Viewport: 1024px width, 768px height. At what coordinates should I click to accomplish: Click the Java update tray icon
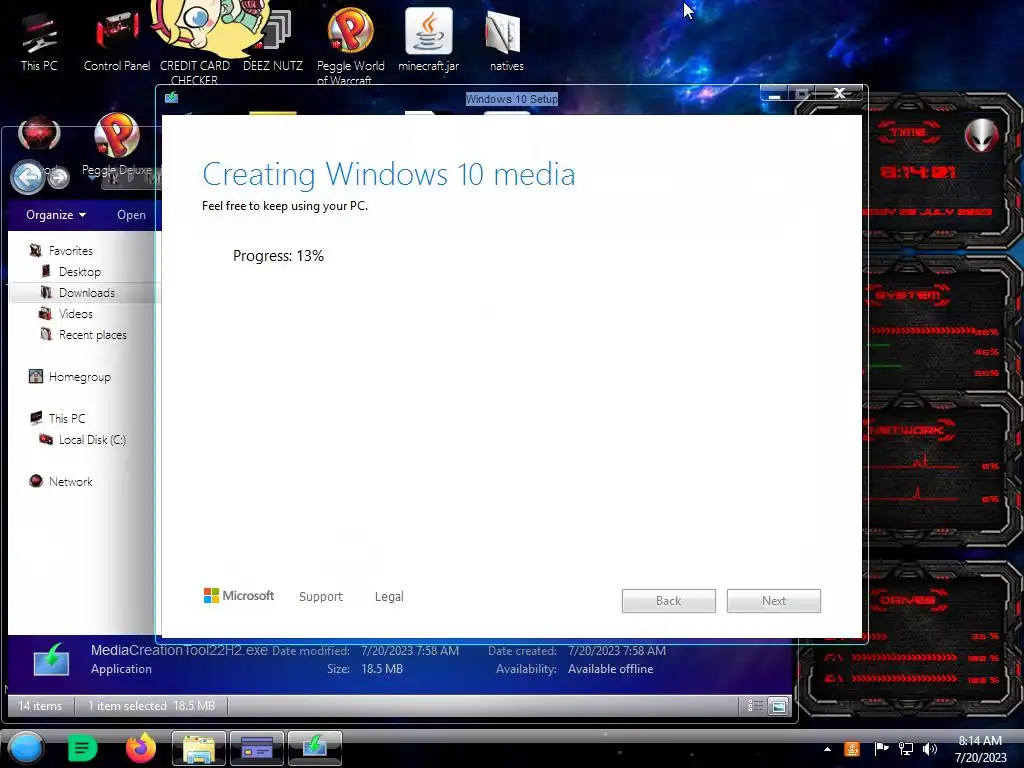[852, 749]
